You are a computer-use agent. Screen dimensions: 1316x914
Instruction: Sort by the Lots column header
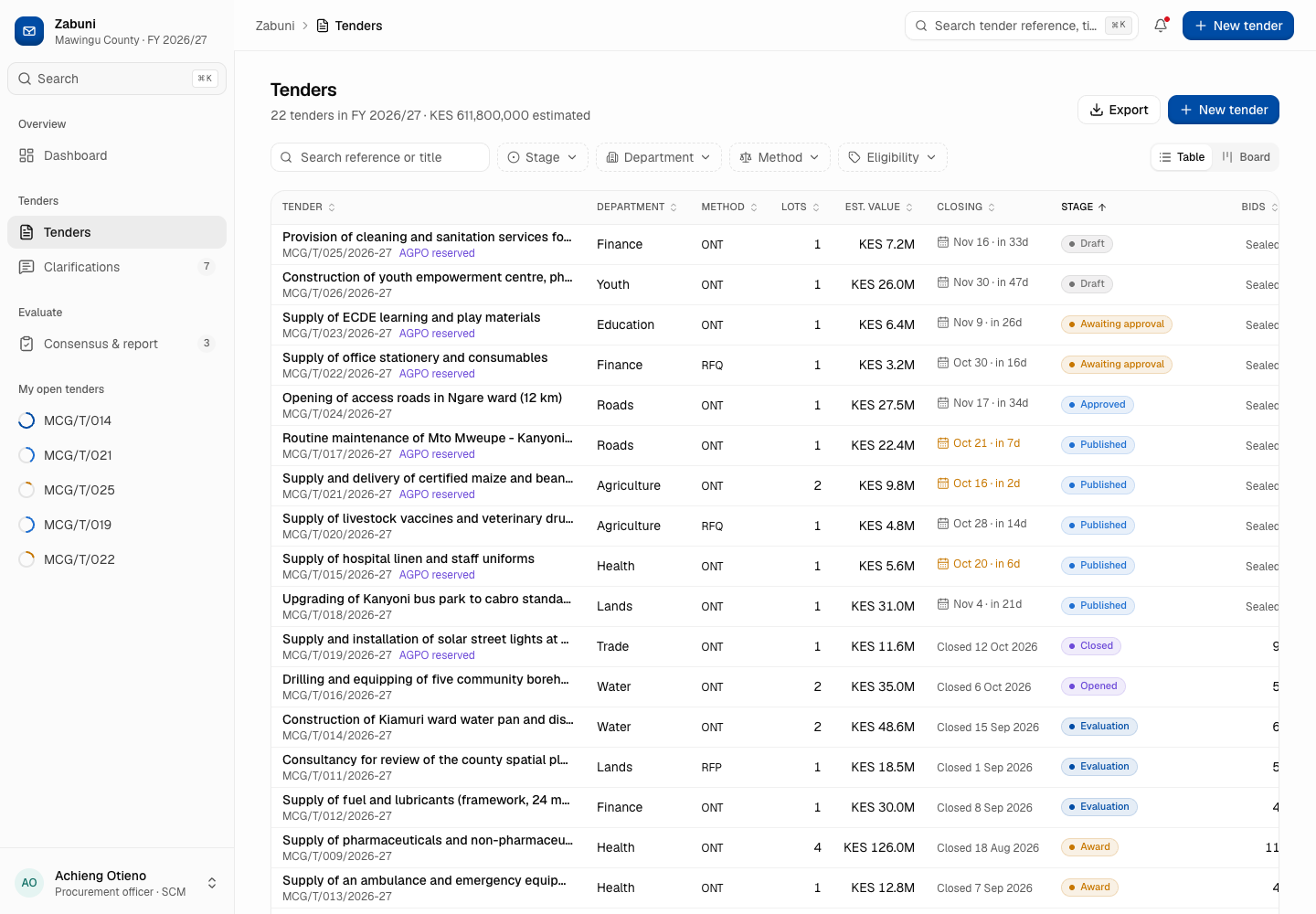tap(801, 207)
